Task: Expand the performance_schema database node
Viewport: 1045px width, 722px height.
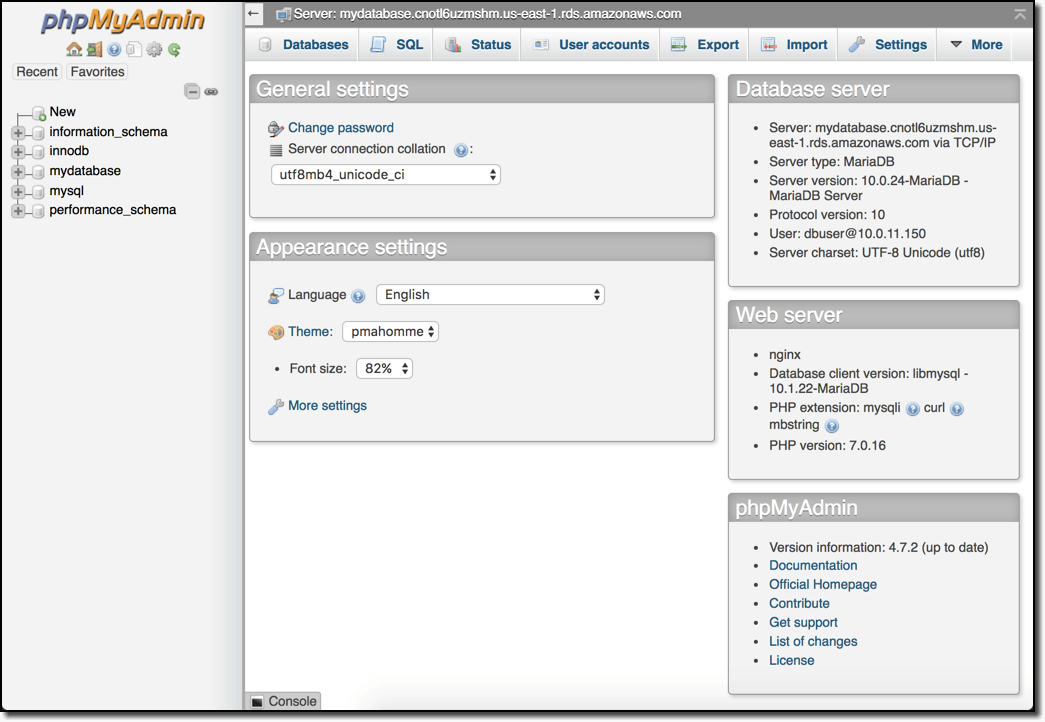Action: pyautogui.click(x=18, y=211)
